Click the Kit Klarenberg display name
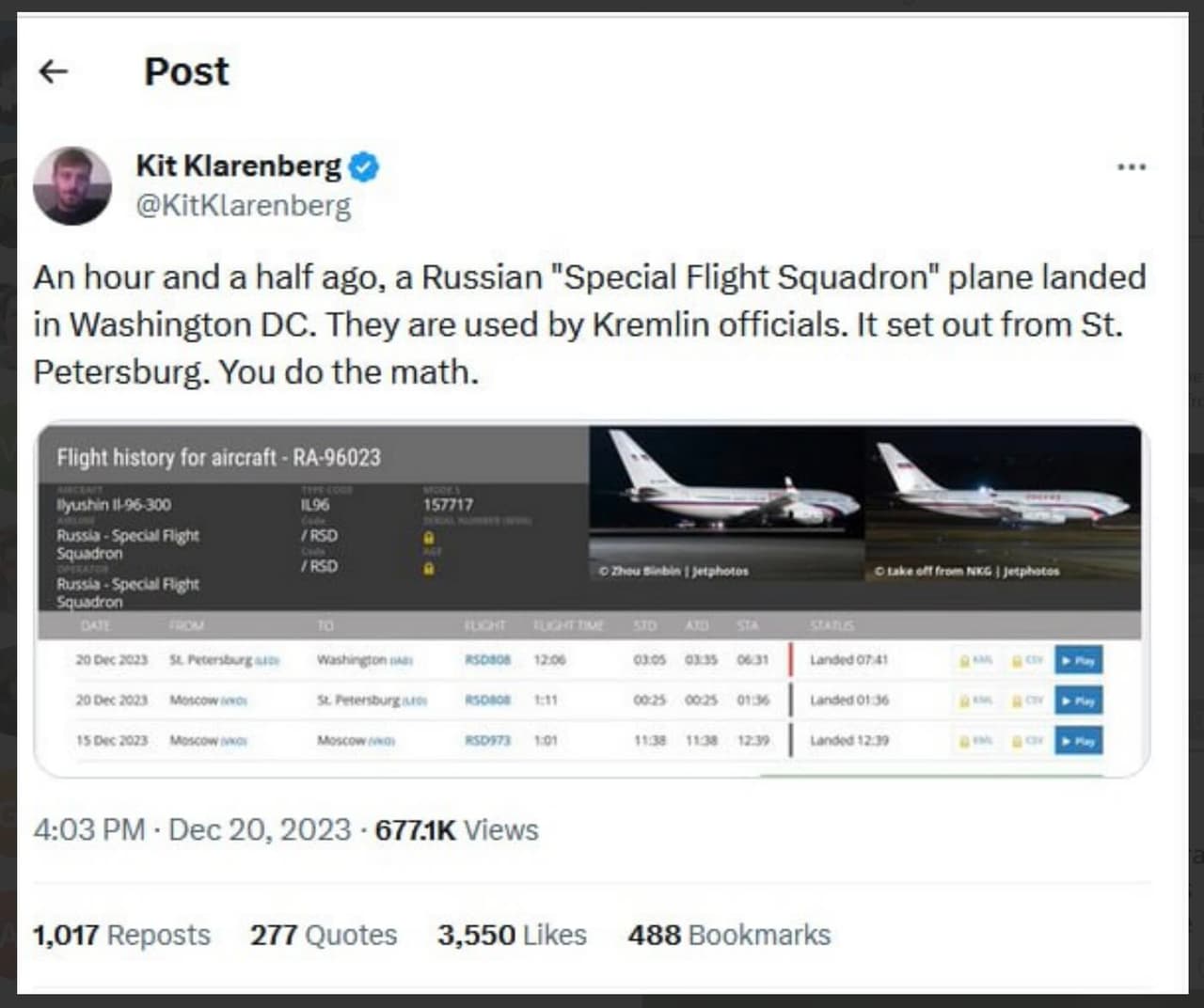Viewport: 1204px width, 1008px height. [239, 165]
